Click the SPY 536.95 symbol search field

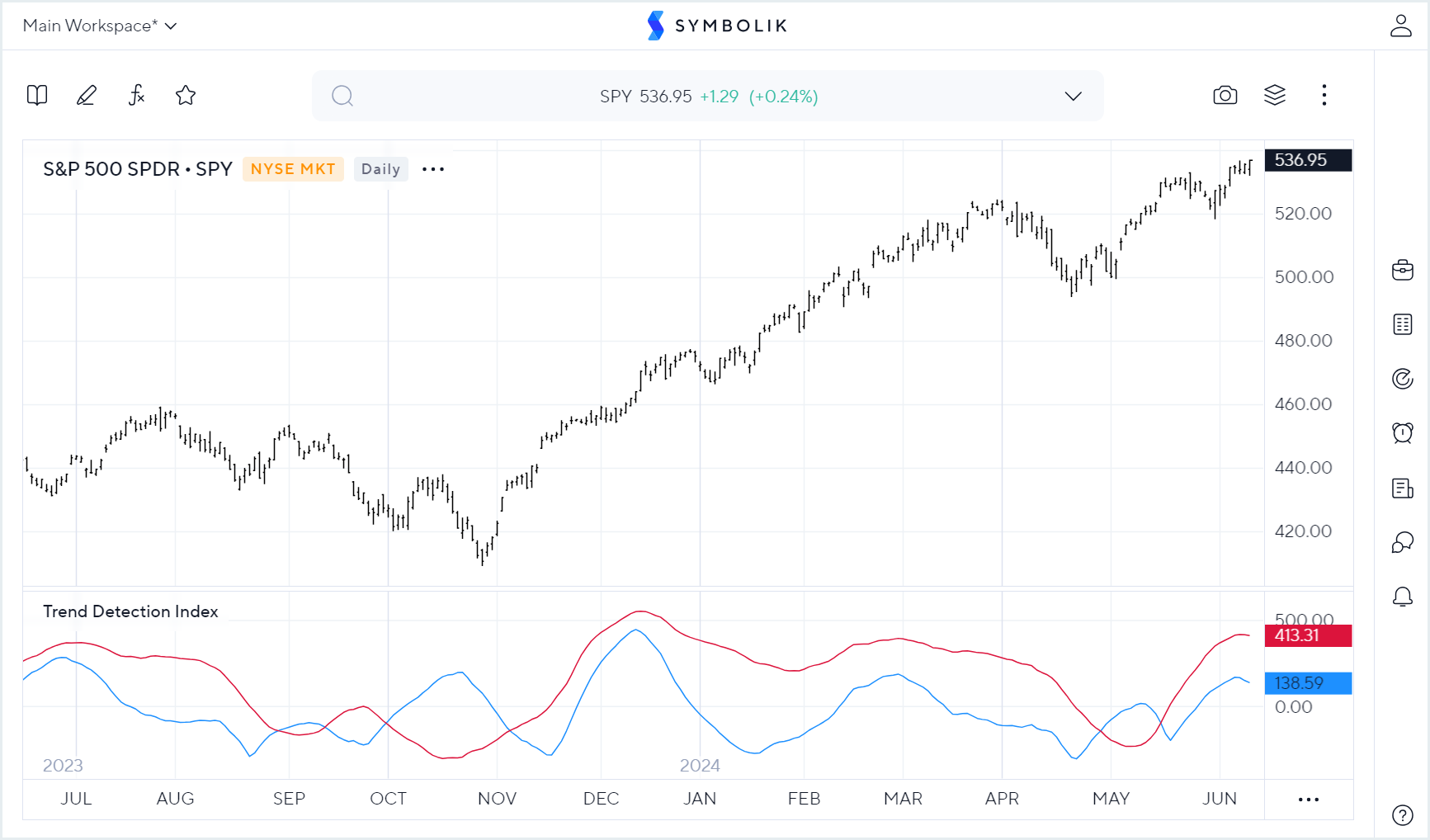[708, 97]
